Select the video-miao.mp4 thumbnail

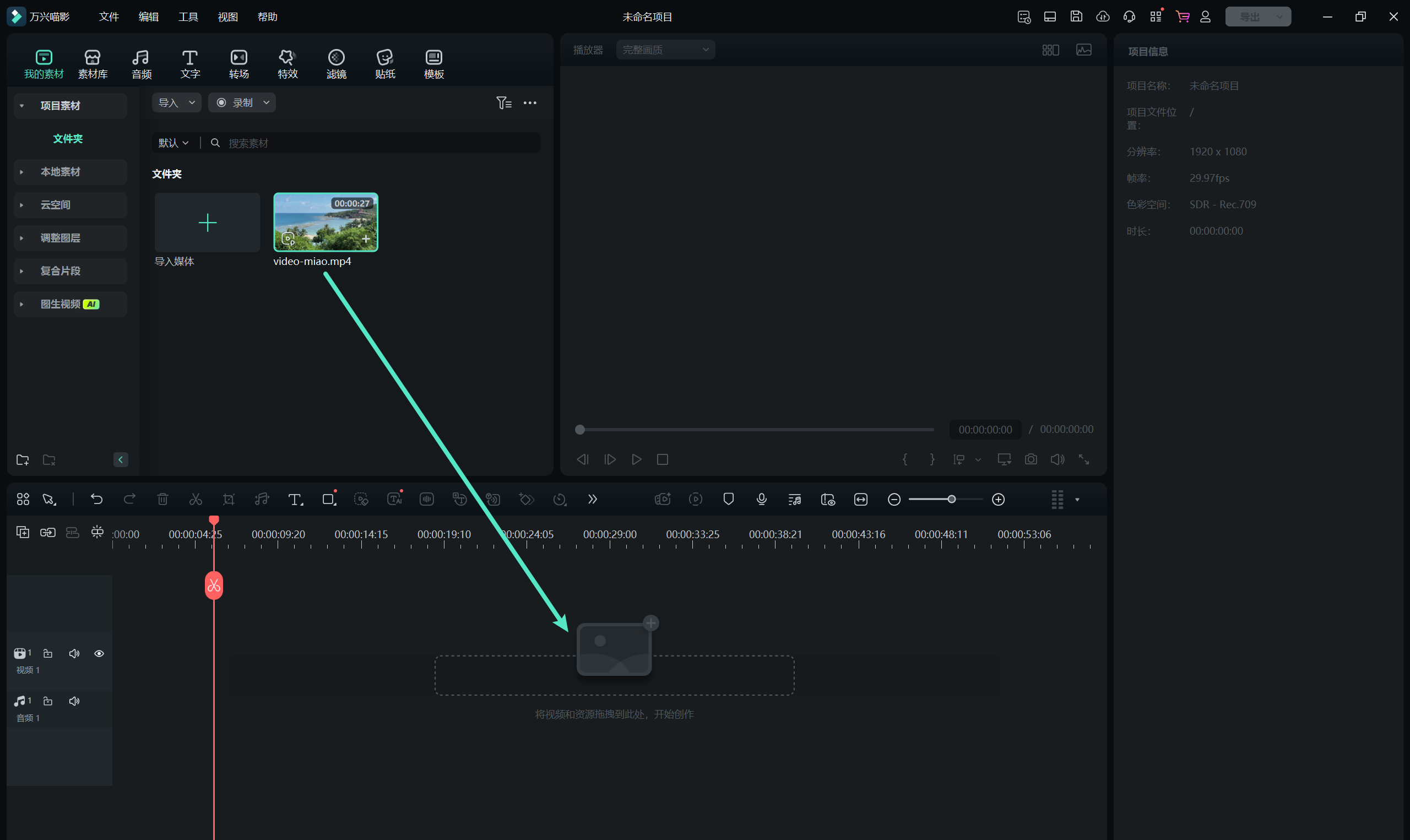coord(326,222)
